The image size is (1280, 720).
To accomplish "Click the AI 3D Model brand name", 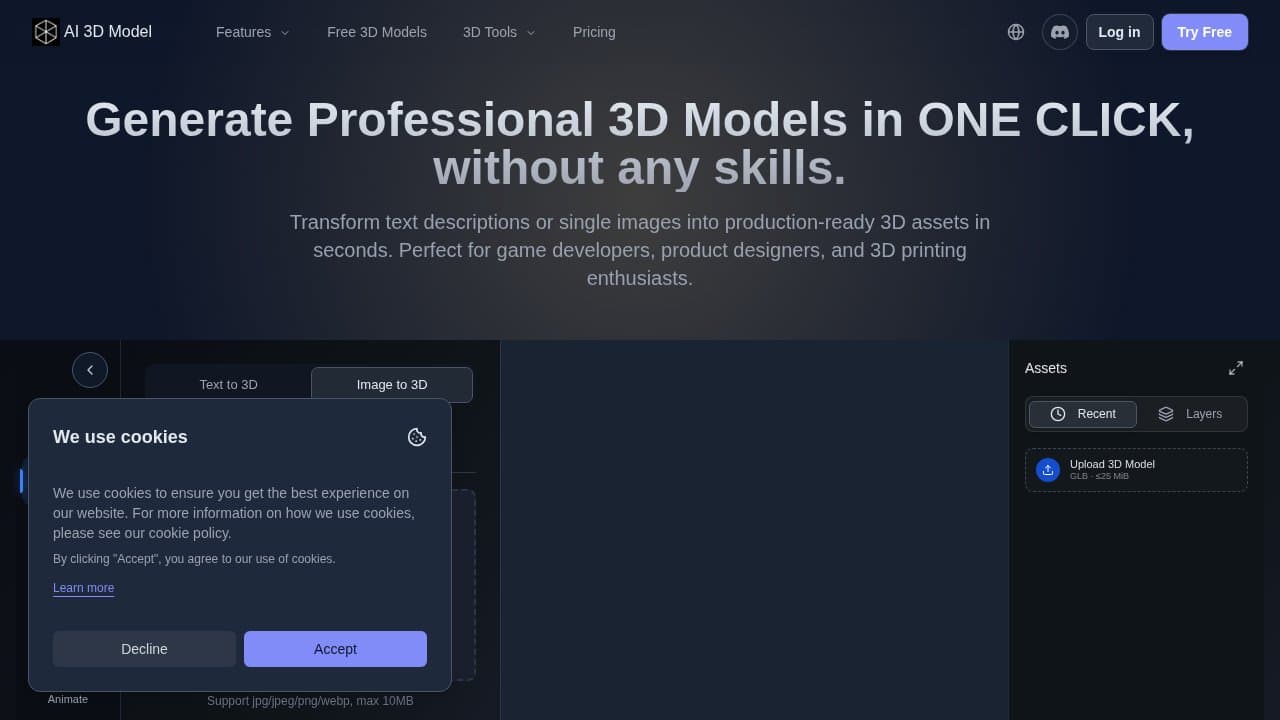I will click(x=108, y=32).
